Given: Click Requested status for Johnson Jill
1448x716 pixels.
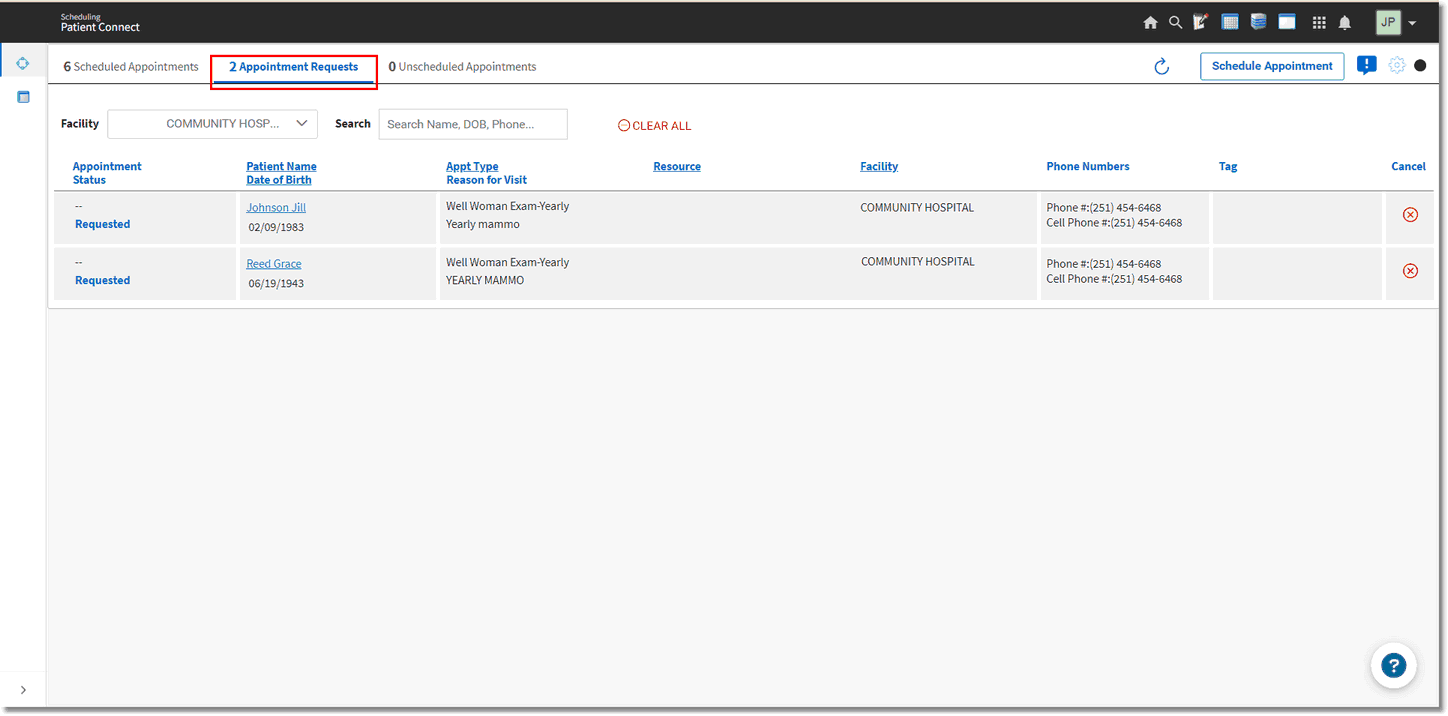Looking at the screenshot, I should [x=103, y=224].
